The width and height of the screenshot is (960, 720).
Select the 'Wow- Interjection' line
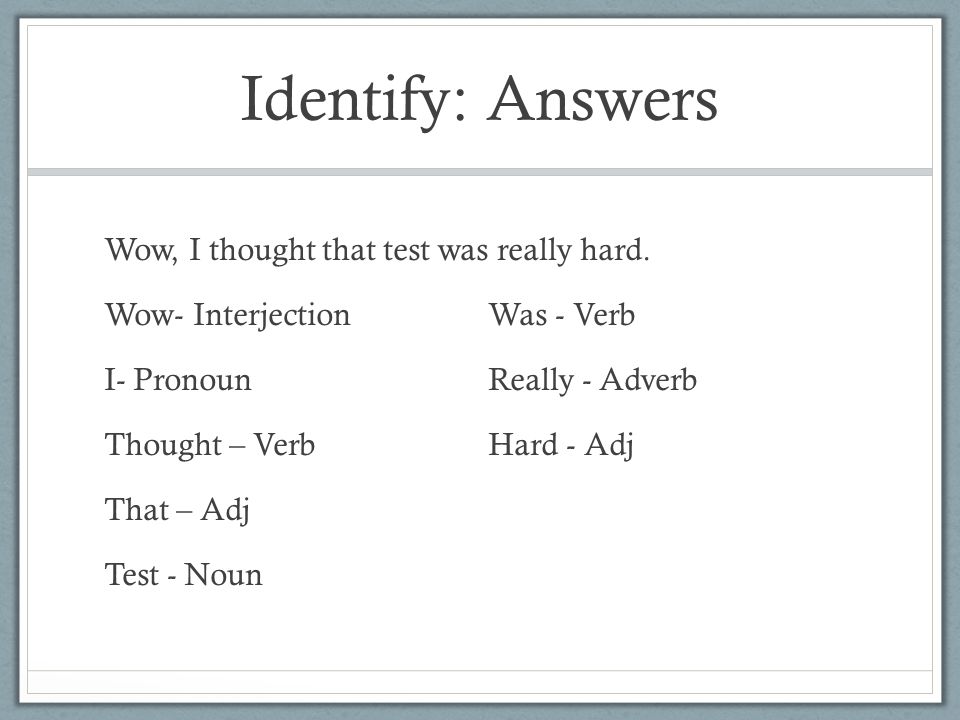point(228,316)
